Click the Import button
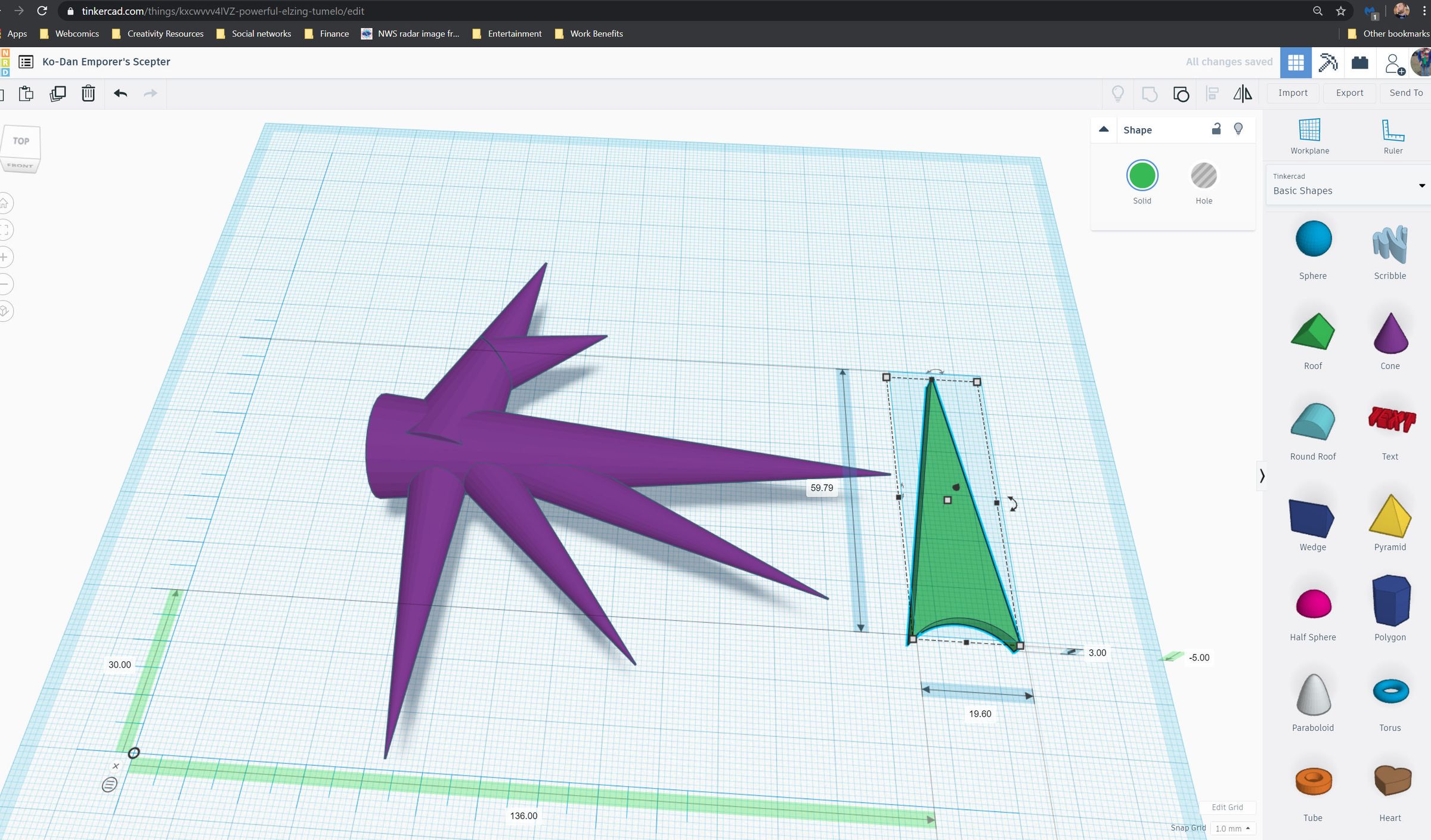This screenshot has width=1431, height=840. (1292, 92)
